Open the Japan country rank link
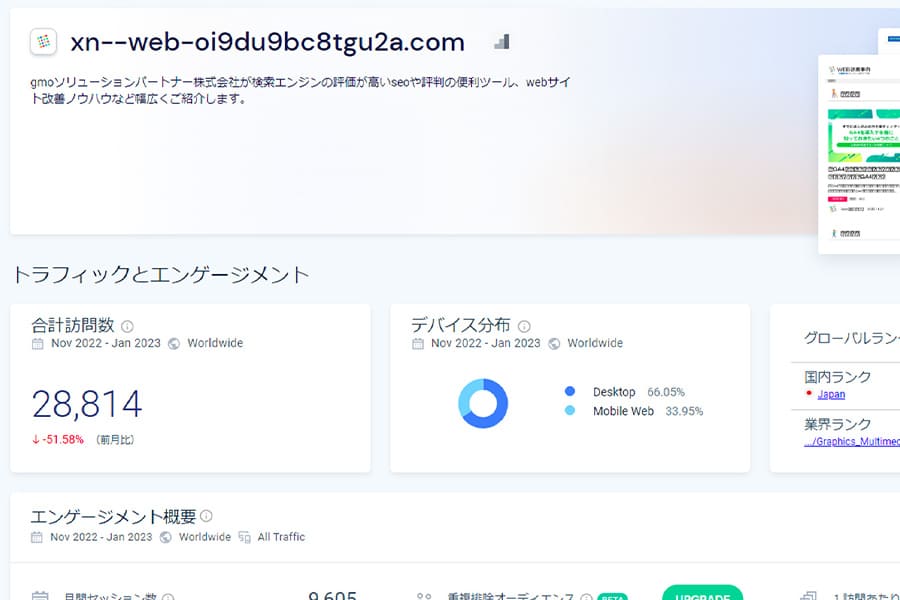 click(831, 394)
